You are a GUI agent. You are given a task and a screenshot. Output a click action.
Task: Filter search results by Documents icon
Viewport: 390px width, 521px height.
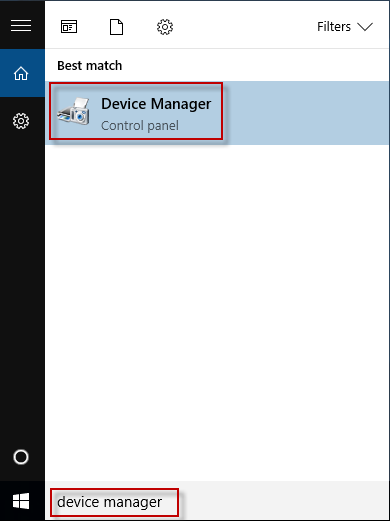(116, 27)
